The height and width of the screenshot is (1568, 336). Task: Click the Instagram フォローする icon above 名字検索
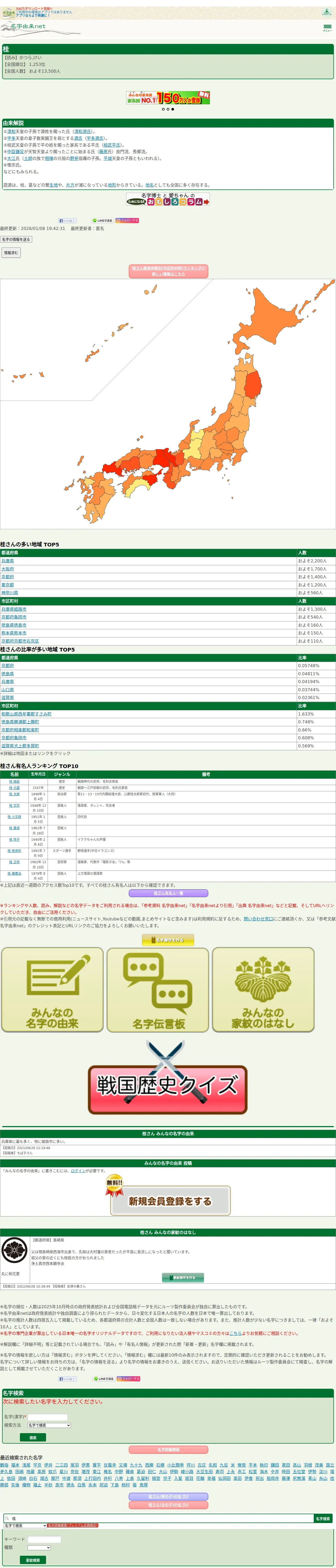127,1379
